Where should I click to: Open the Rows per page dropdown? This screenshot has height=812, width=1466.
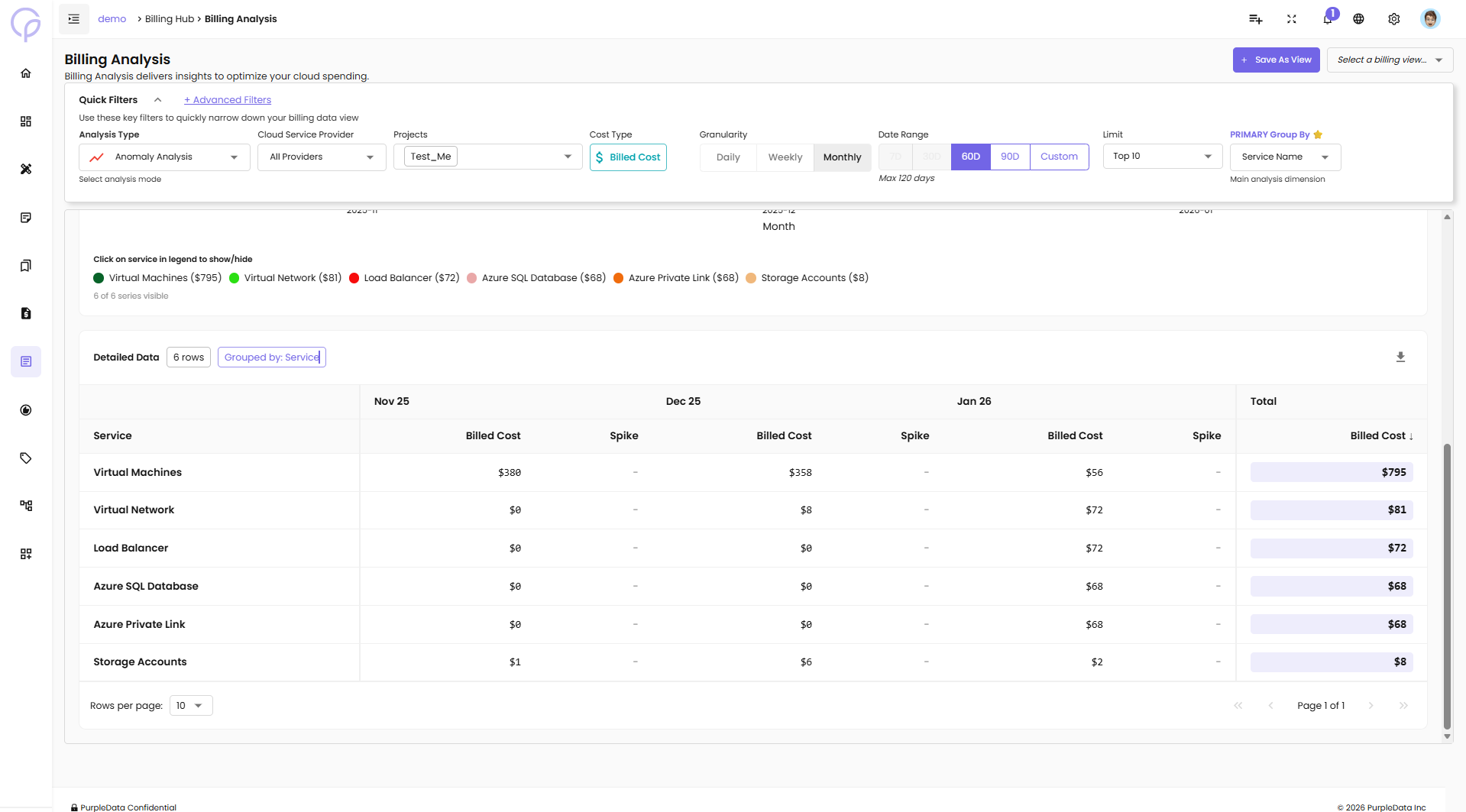(190, 706)
